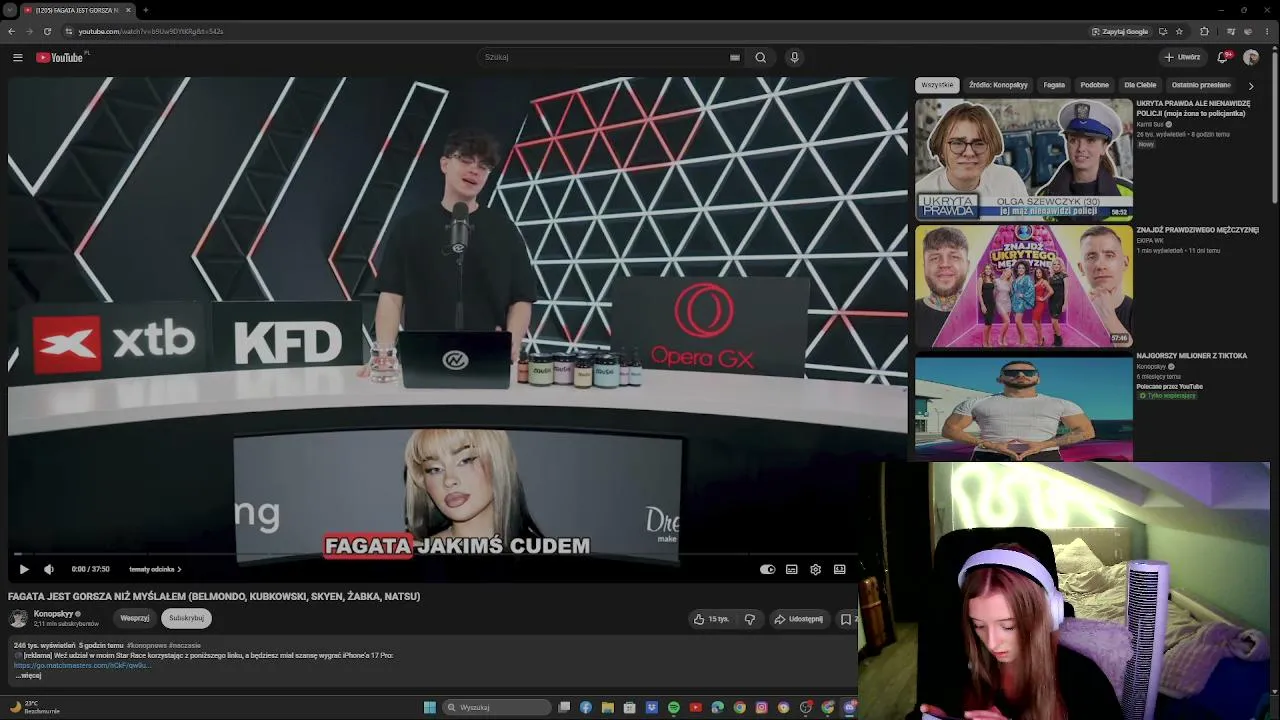Like the video with 15 tys. likes
This screenshot has width=1280, height=720.
tap(712, 619)
